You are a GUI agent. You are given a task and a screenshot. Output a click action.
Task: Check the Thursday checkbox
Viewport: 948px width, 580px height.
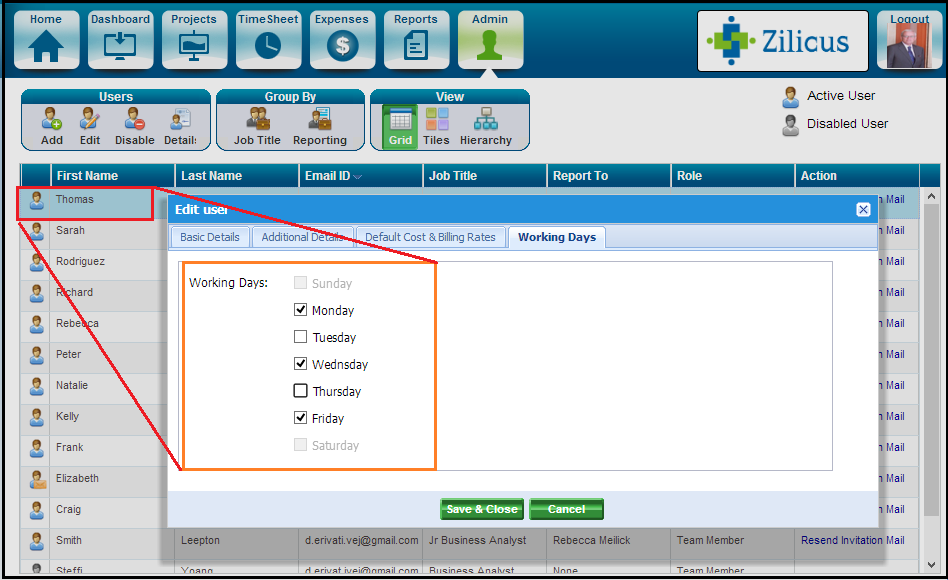pos(301,391)
